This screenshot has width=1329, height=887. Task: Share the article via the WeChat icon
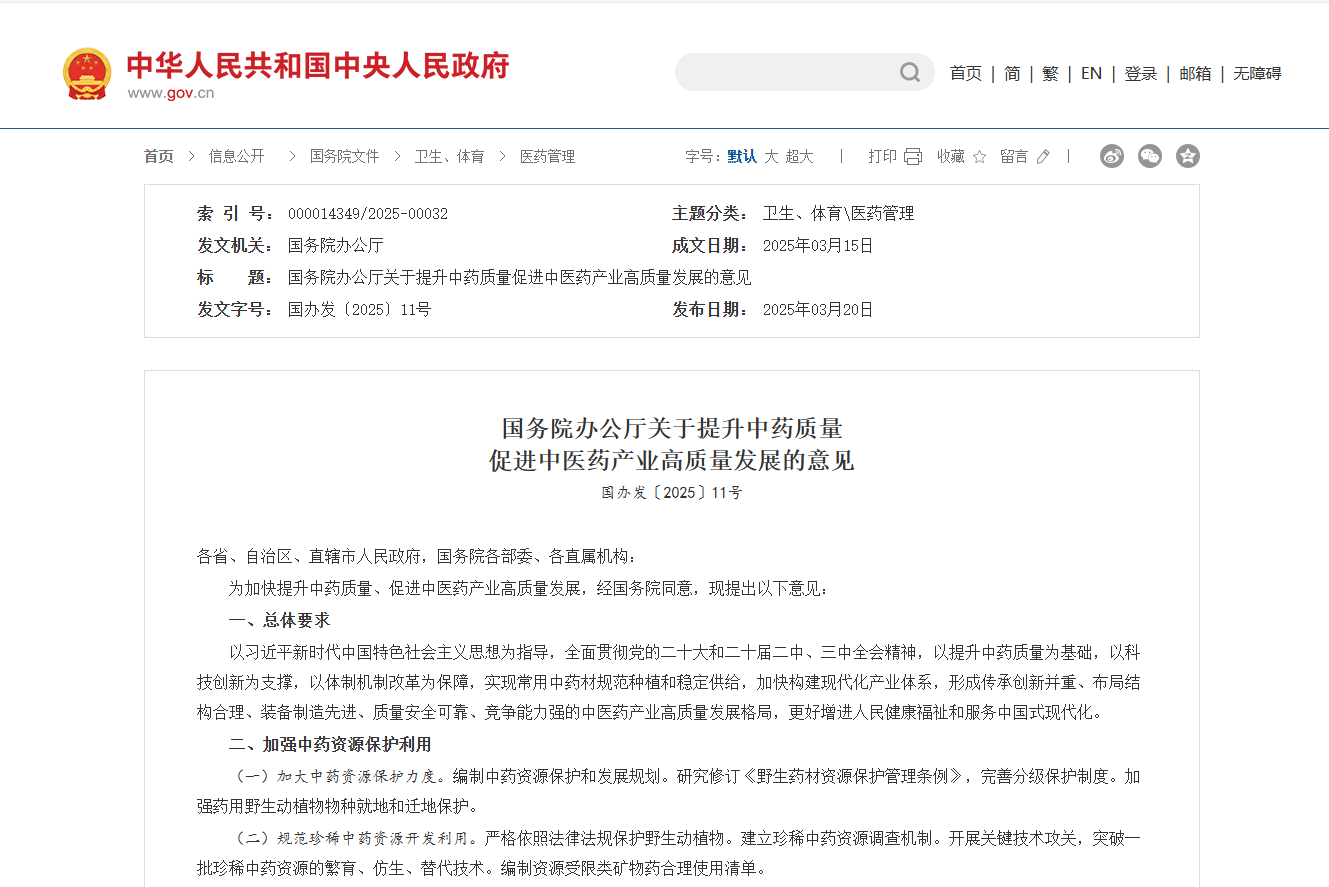click(x=1149, y=156)
